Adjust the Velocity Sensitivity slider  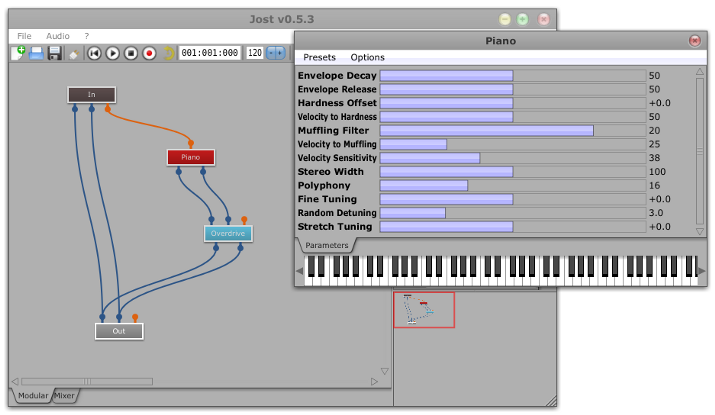pos(513,158)
